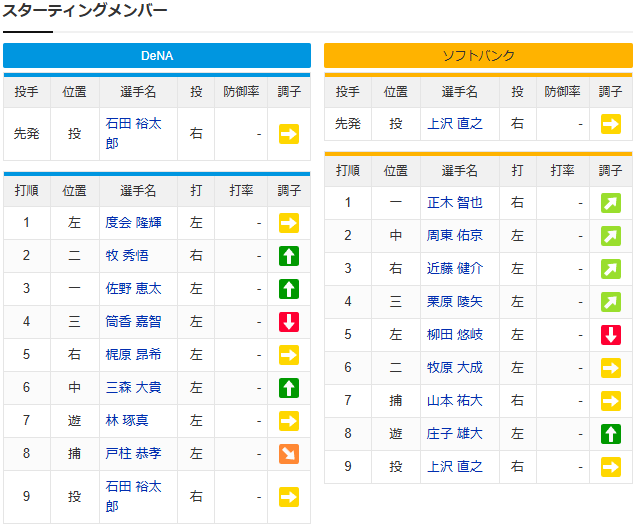Click the スターティングメンバー section heading

(85, 11)
